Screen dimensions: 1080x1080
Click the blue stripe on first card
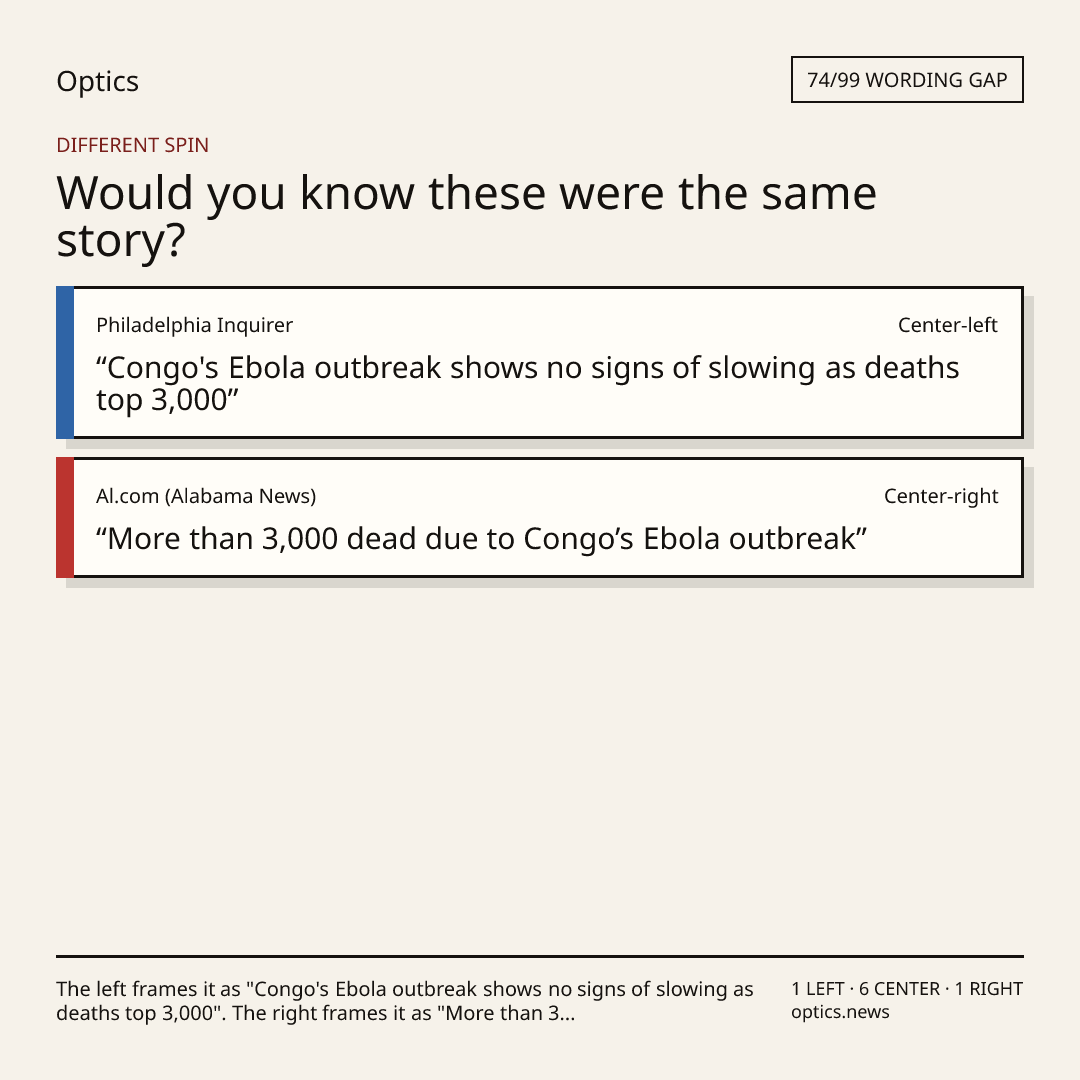(65, 362)
